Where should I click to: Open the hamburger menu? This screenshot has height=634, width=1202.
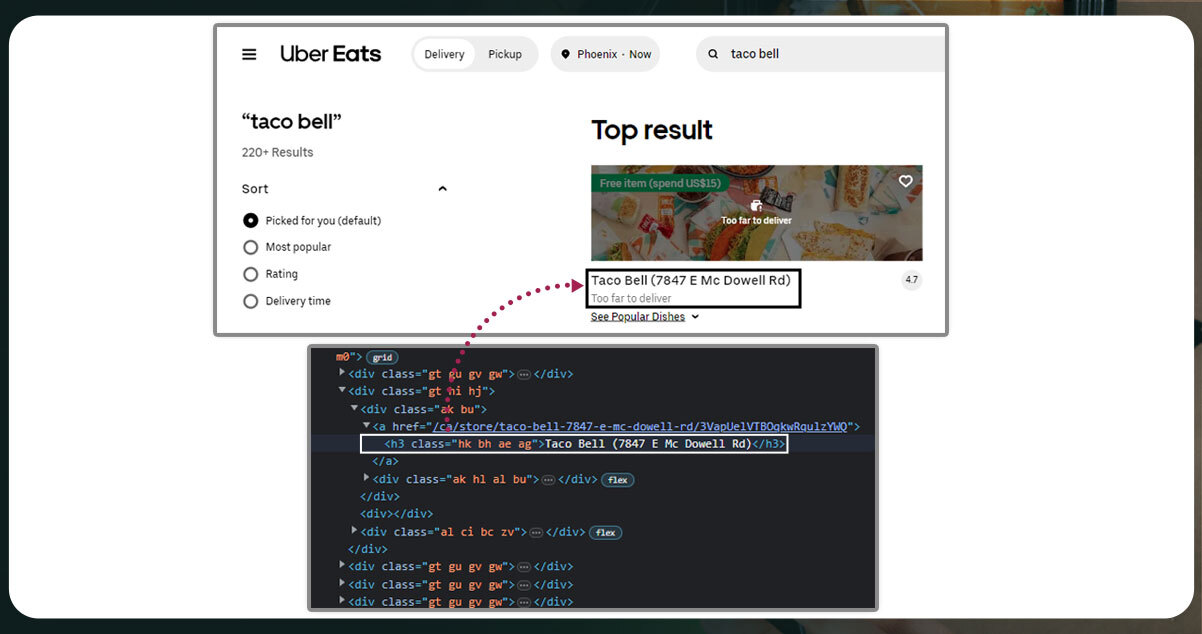249,54
